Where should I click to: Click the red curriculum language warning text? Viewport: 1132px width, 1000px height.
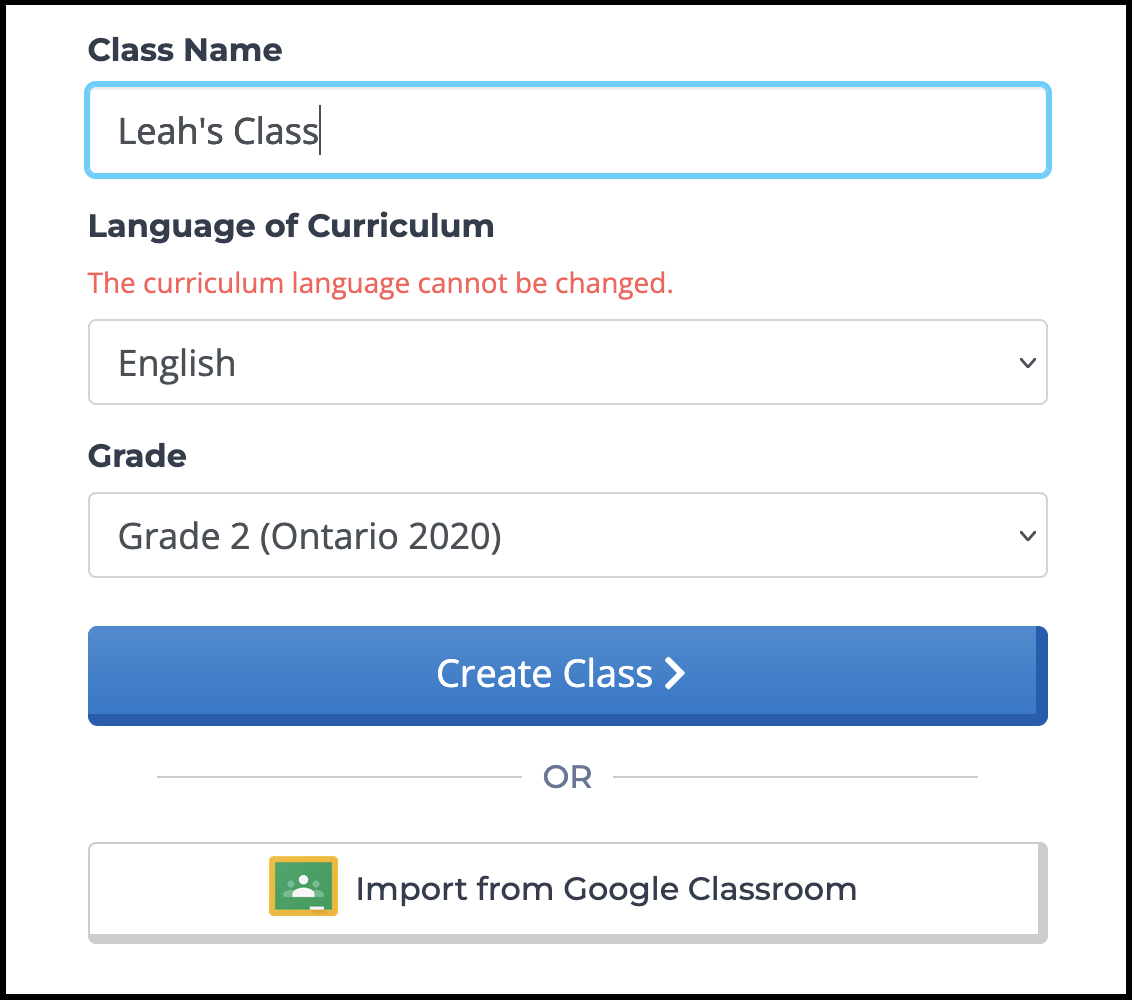click(380, 283)
